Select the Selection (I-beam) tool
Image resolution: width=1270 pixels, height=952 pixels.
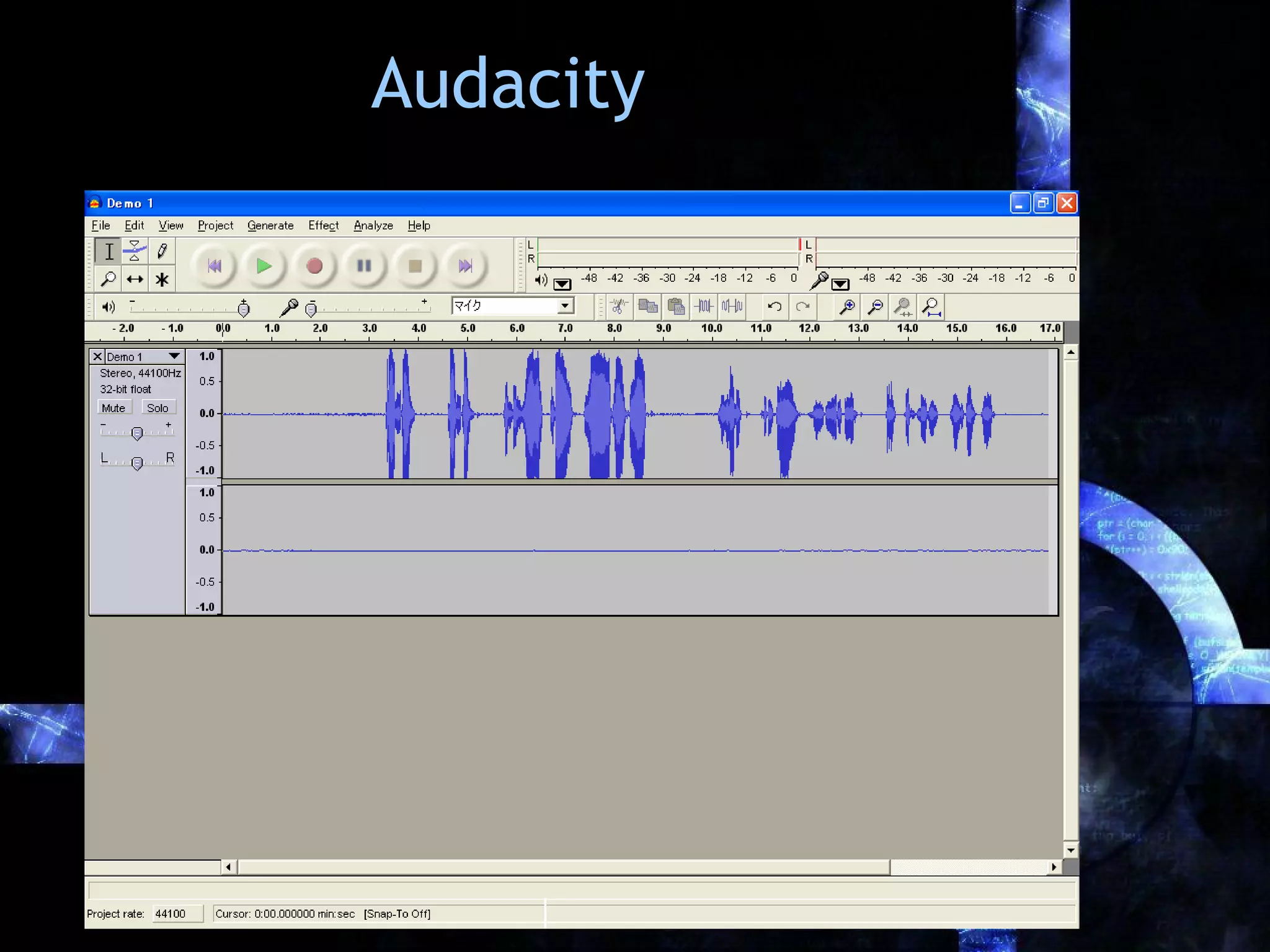(109, 252)
